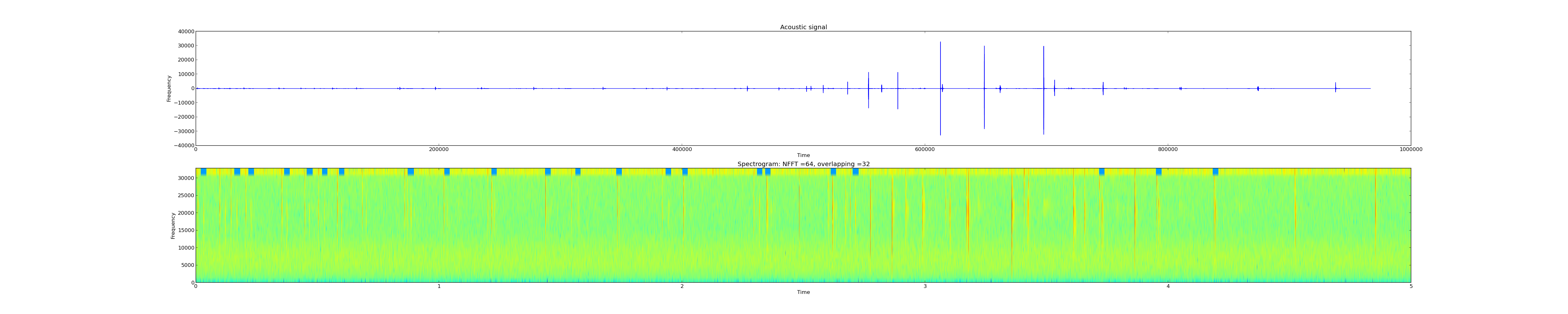The image size is (1568, 314).
Task: Select the −20000 y-axis tick label
Action: click(x=184, y=117)
